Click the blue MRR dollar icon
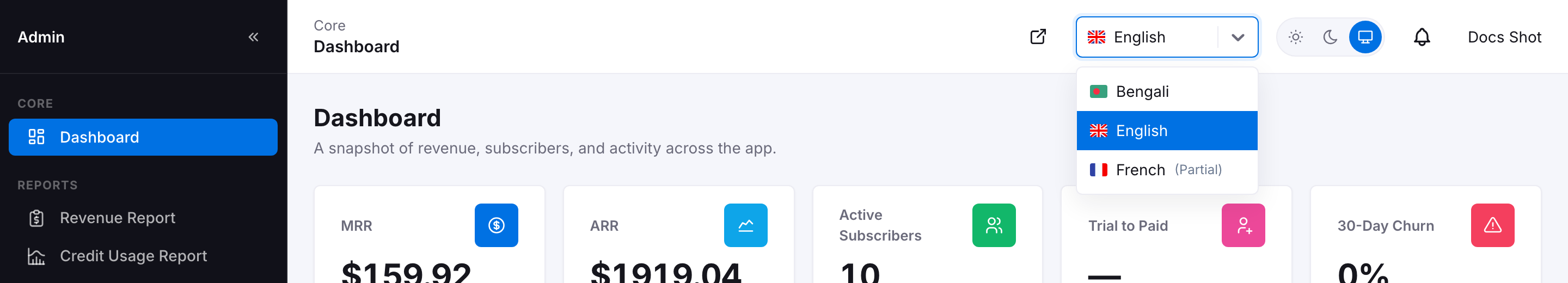Viewport: 1568px width, 283px height. 496,225
